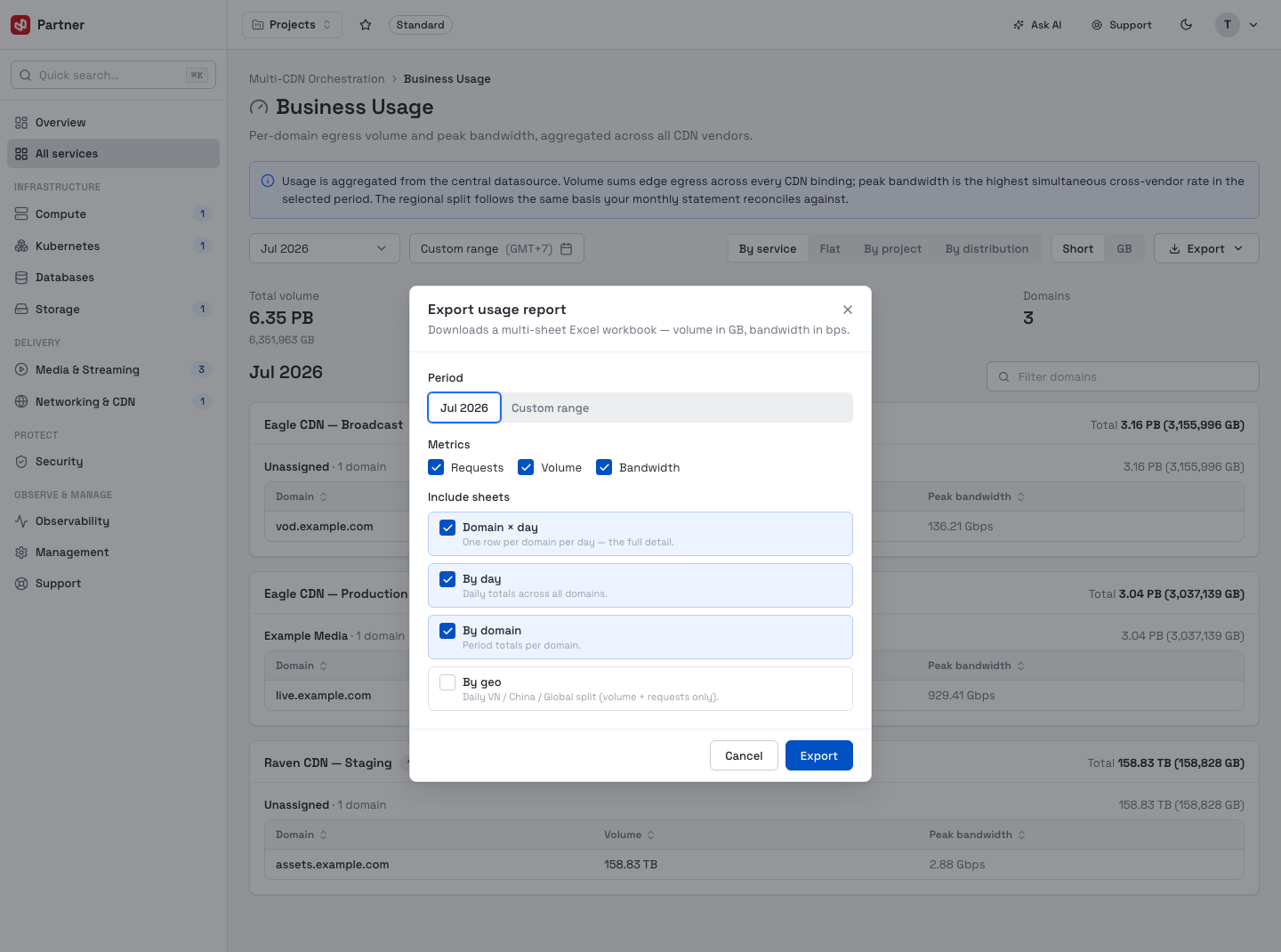
Task: Open the Export dropdown in toolbar
Action: tap(1206, 249)
